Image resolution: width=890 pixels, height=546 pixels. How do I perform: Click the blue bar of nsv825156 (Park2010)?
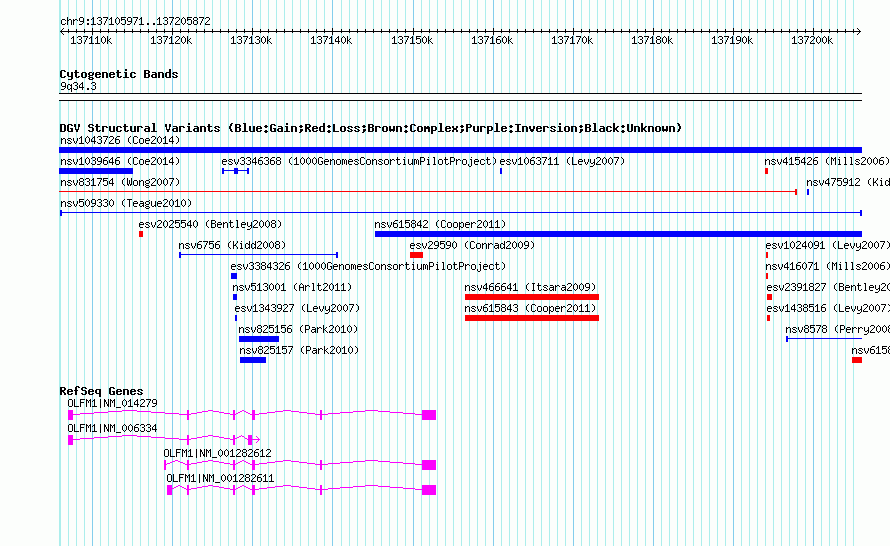click(259, 339)
